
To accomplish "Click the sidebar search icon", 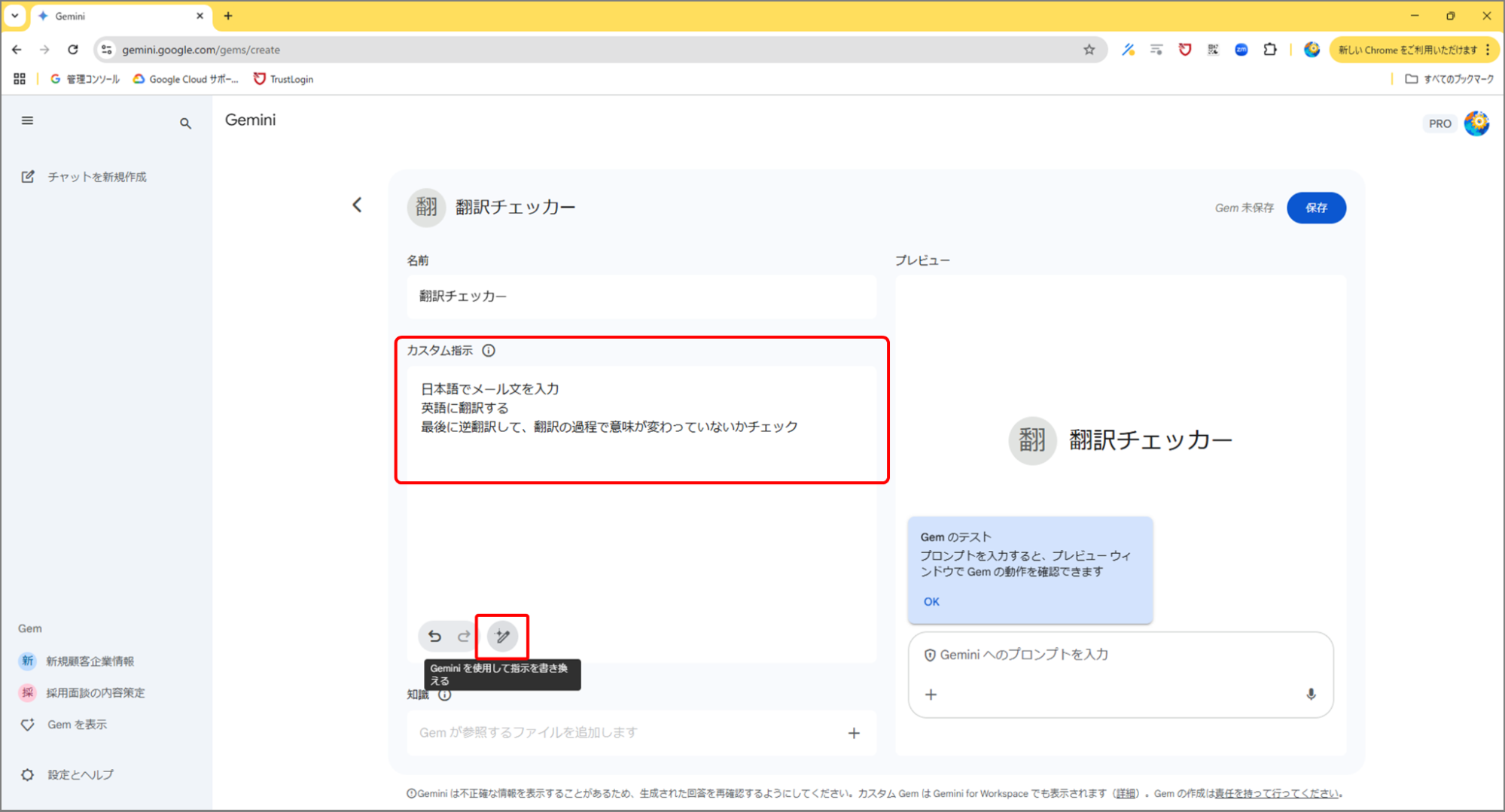I will (185, 123).
